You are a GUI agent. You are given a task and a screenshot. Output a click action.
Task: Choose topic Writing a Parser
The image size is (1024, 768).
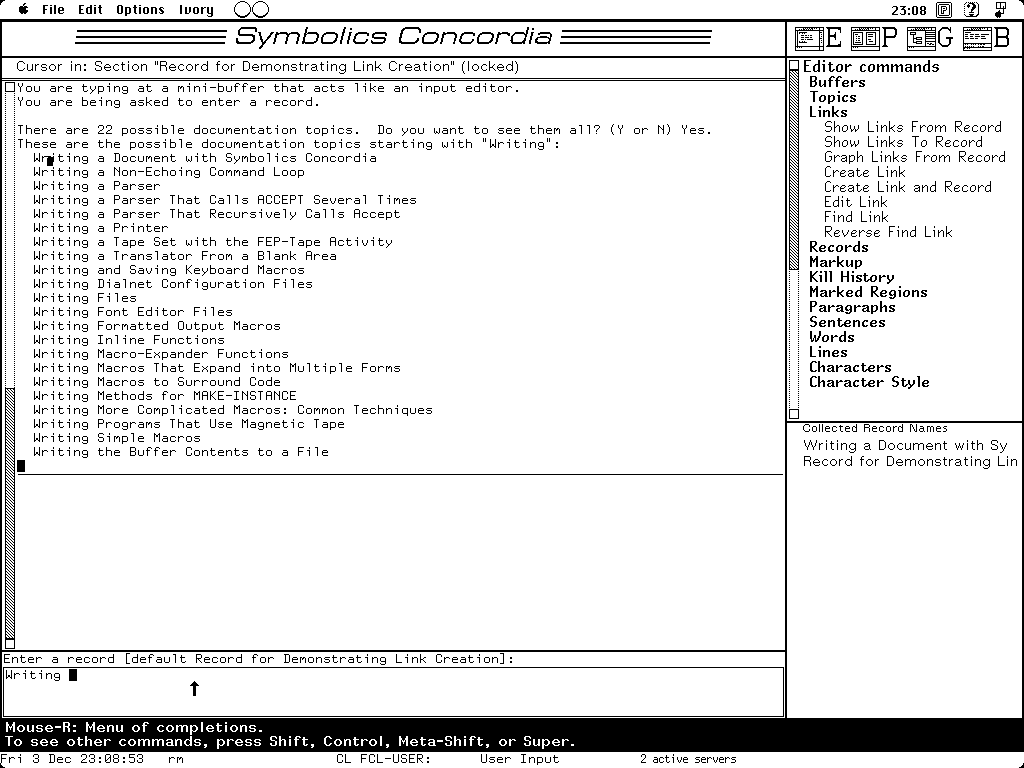pyautogui.click(x=97, y=186)
